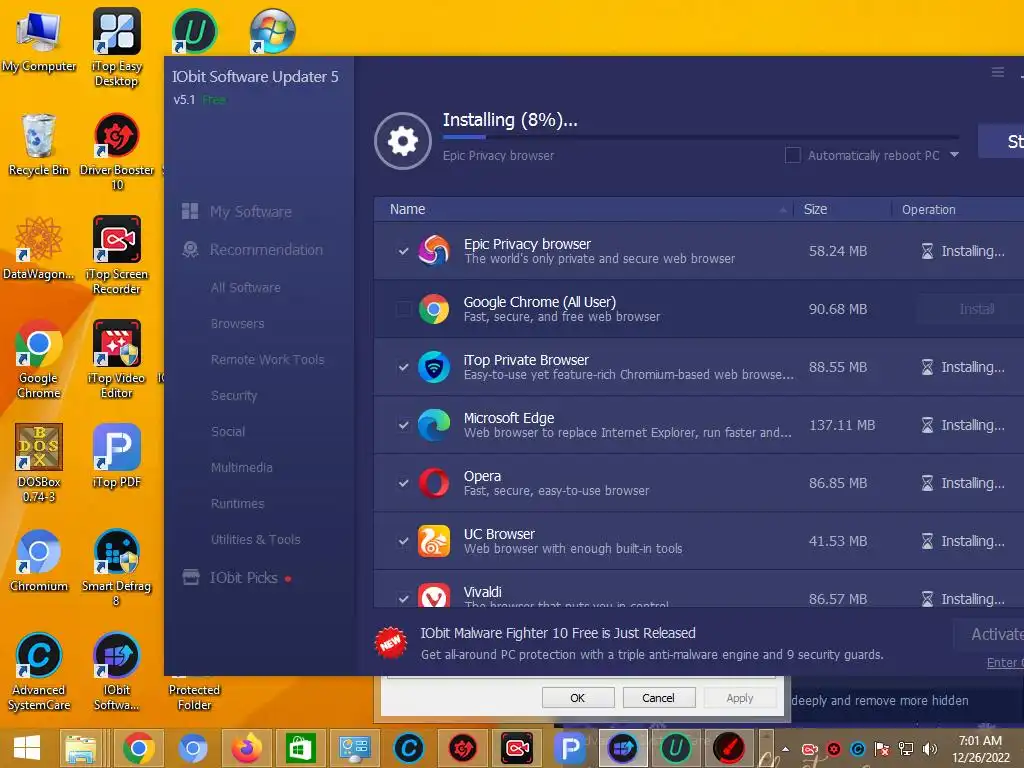The height and width of the screenshot is (768, 1024).
Task: Open Windows Start button
Action: point(27,748)
